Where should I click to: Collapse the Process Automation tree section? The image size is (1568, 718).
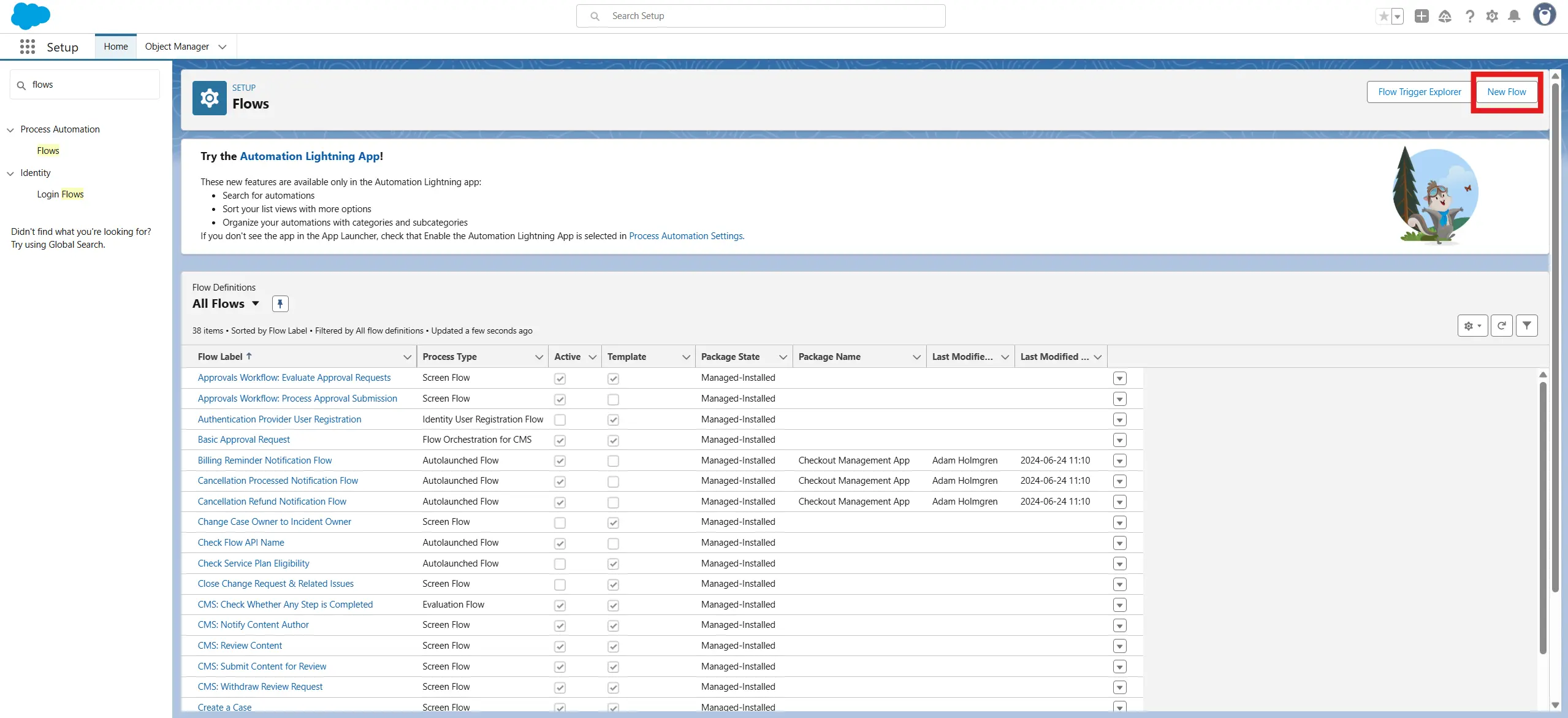coord(10,130)
